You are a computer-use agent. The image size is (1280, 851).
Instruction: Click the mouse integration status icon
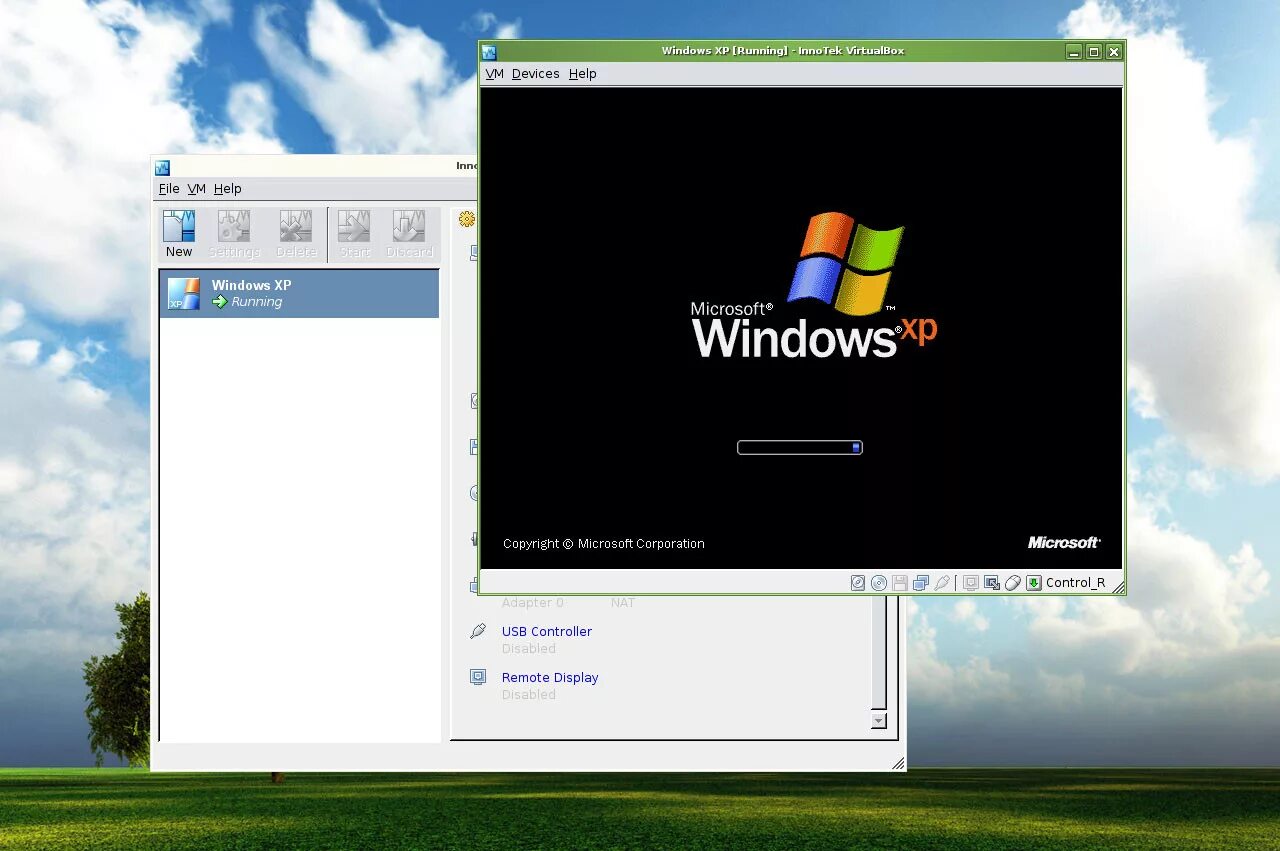(x=1013, y=583)
